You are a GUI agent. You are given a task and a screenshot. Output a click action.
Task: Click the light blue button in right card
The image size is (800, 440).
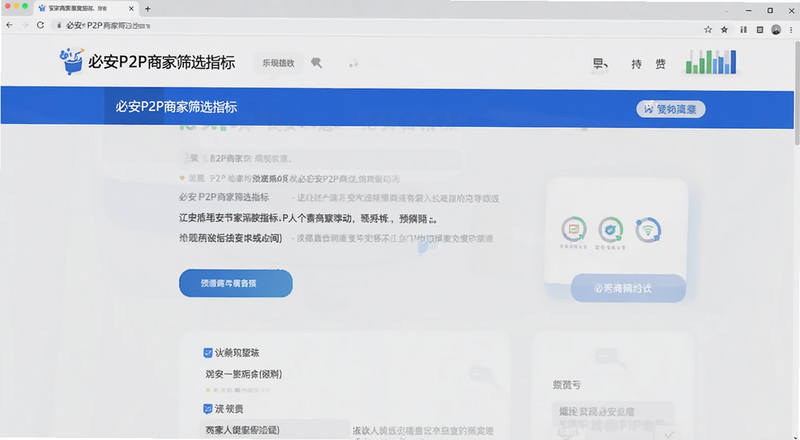click(x=628, y=288)
